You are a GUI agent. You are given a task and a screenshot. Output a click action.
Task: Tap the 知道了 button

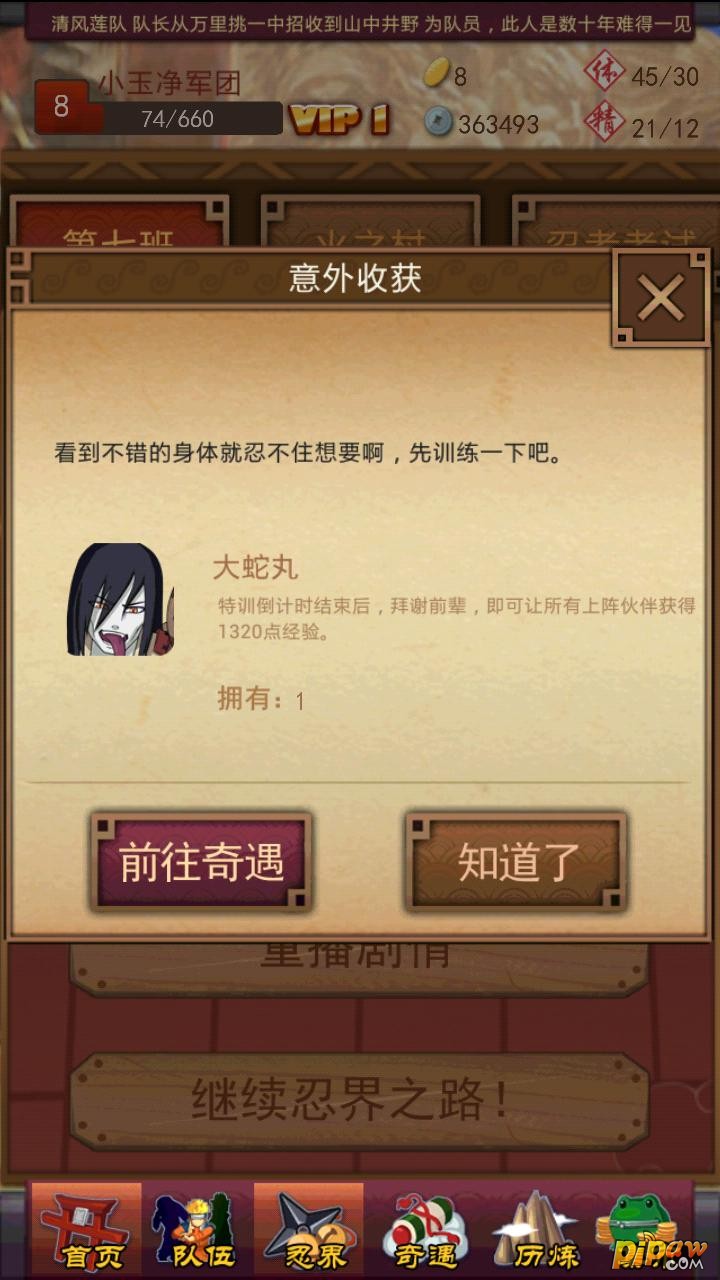tap(516, 861)
